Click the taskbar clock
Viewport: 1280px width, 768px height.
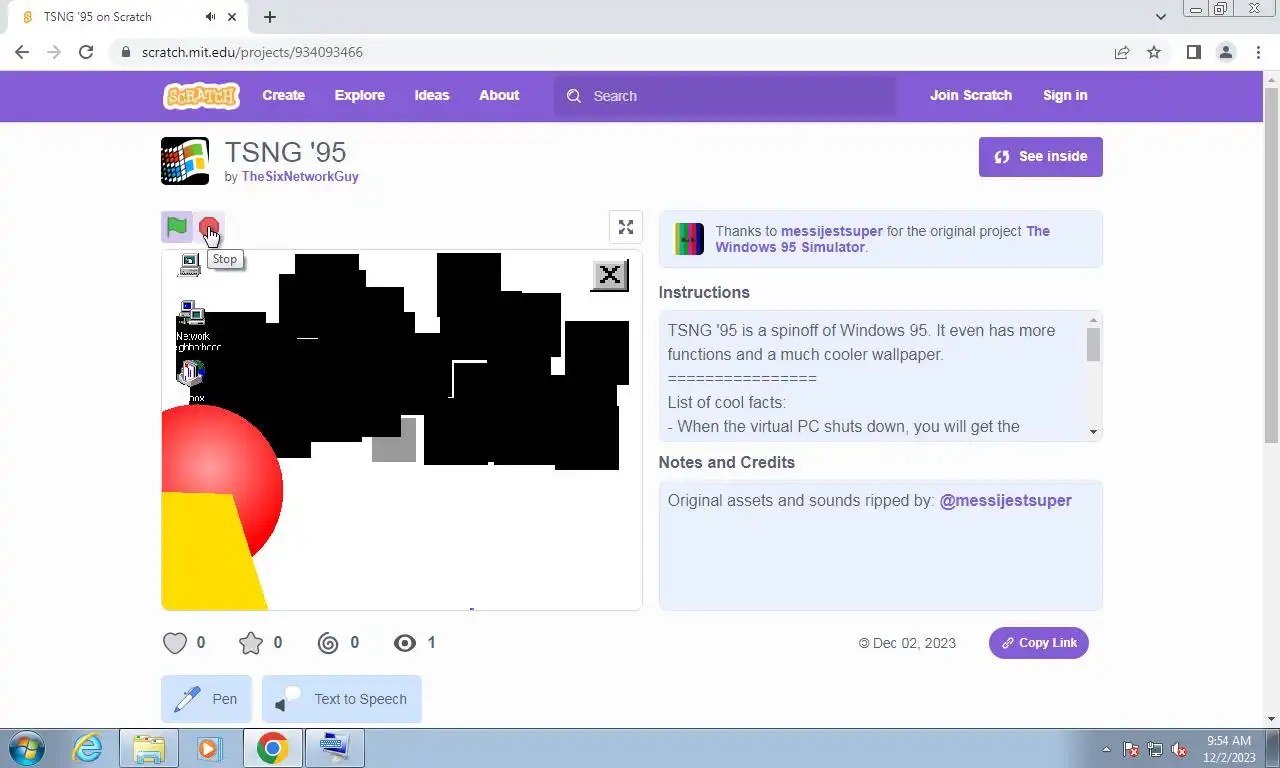tap(1229, 748)
